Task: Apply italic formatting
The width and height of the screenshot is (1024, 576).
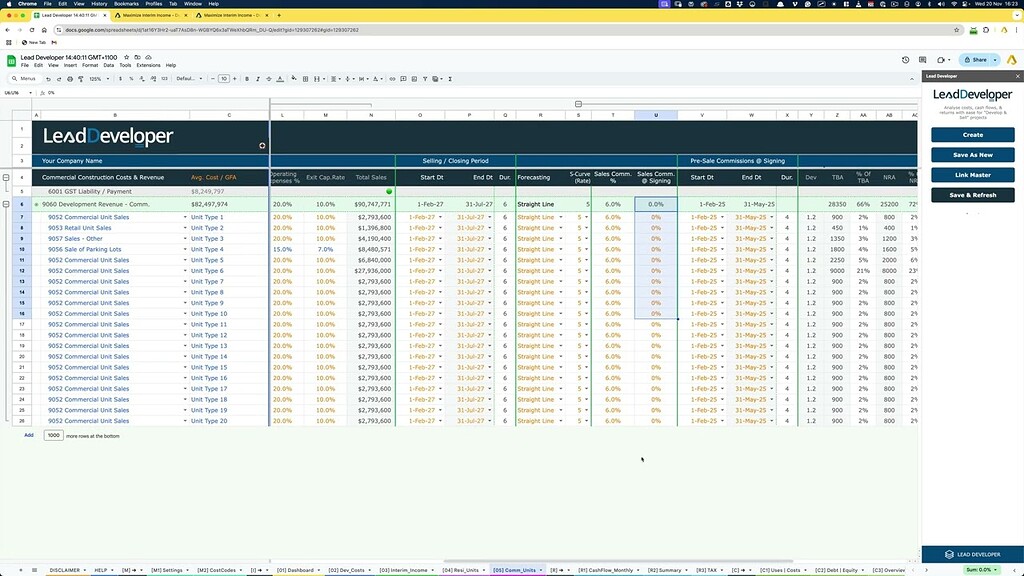Action: pos(258,79)
